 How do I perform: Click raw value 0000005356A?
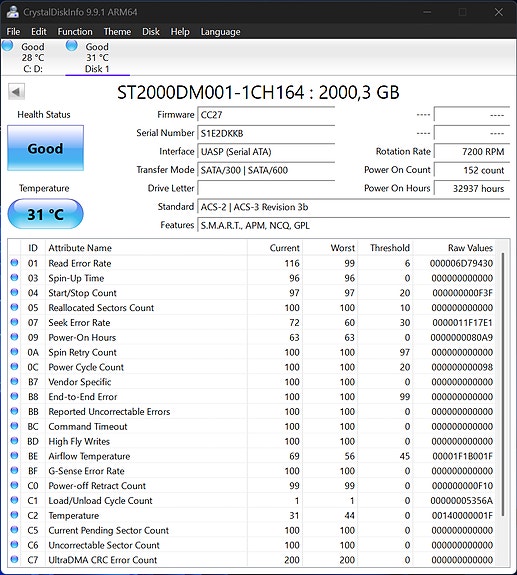(x=462, y=501)
